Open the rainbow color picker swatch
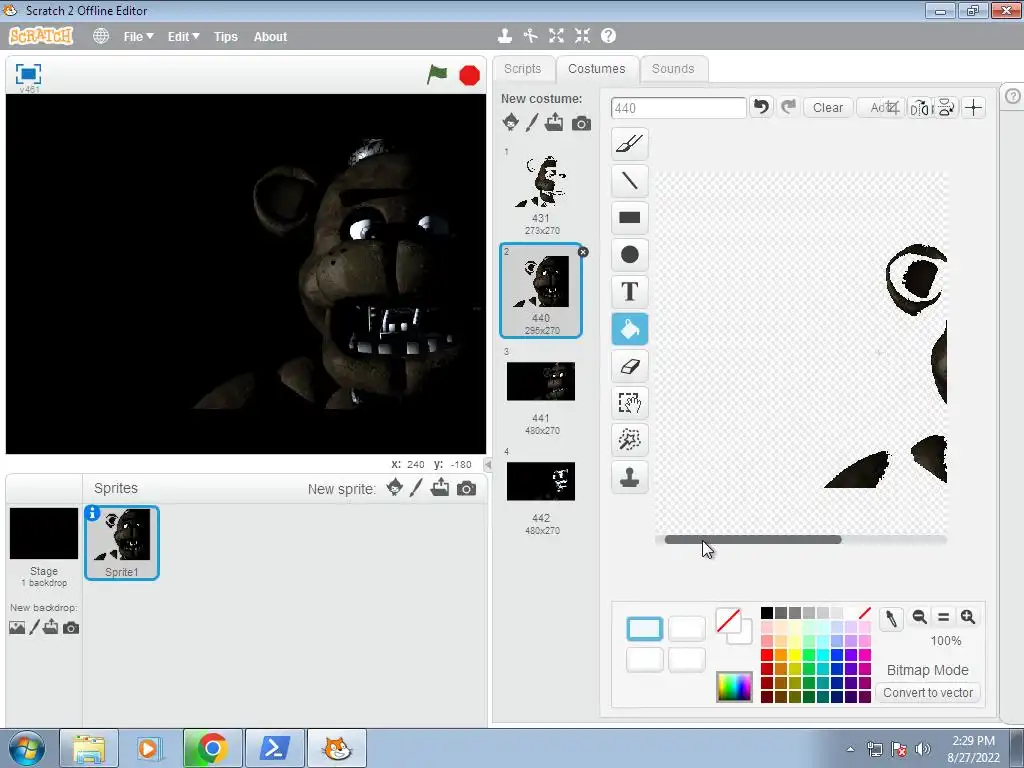Viewport: 1024px width, 768px height. [734, 686]
